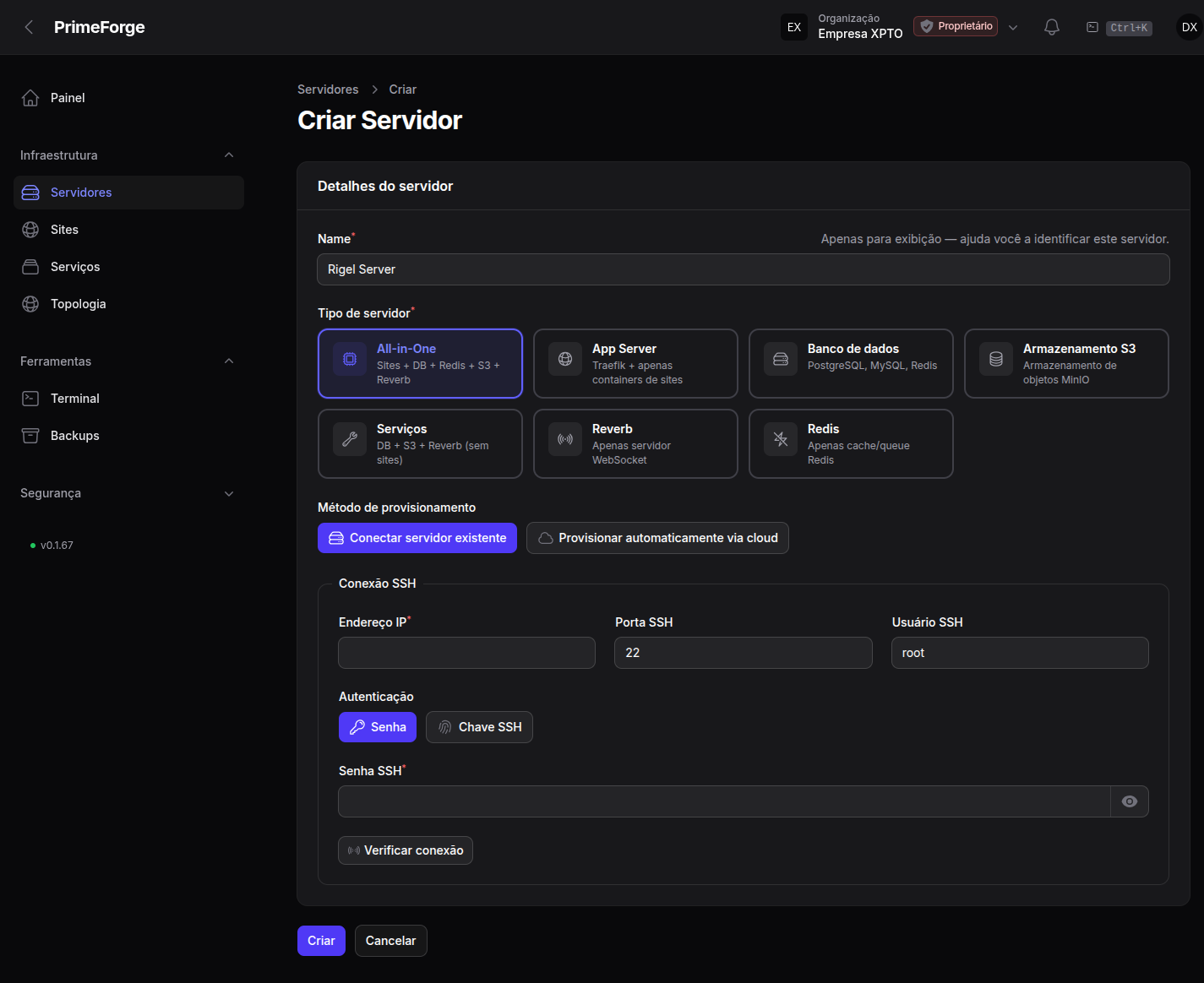Expand the Segurança sidebar section
Image resolution: width=1204 pixels, height=983 pixels.
[x=229, y=493]
